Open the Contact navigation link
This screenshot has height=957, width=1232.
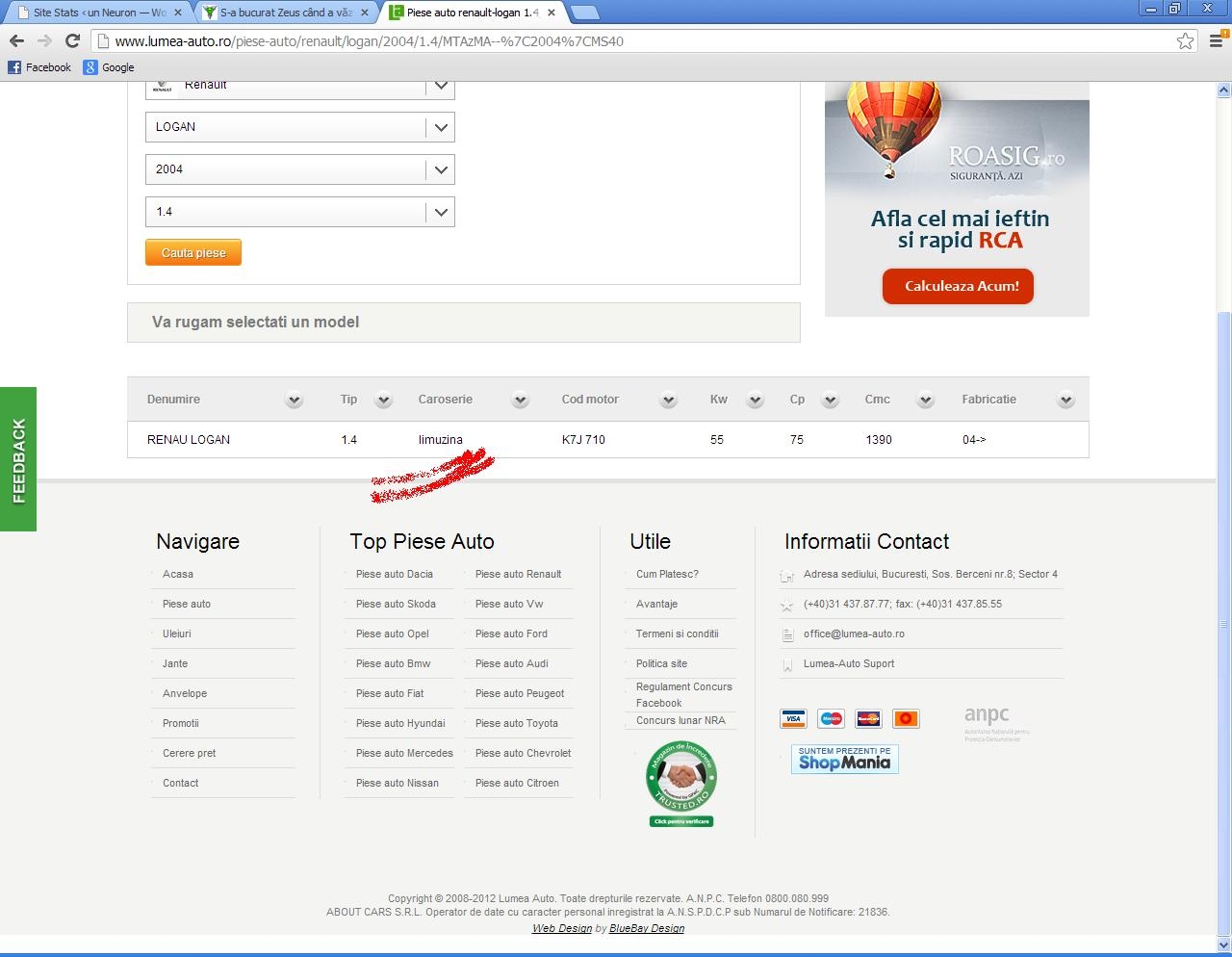(x=180, y=783)
